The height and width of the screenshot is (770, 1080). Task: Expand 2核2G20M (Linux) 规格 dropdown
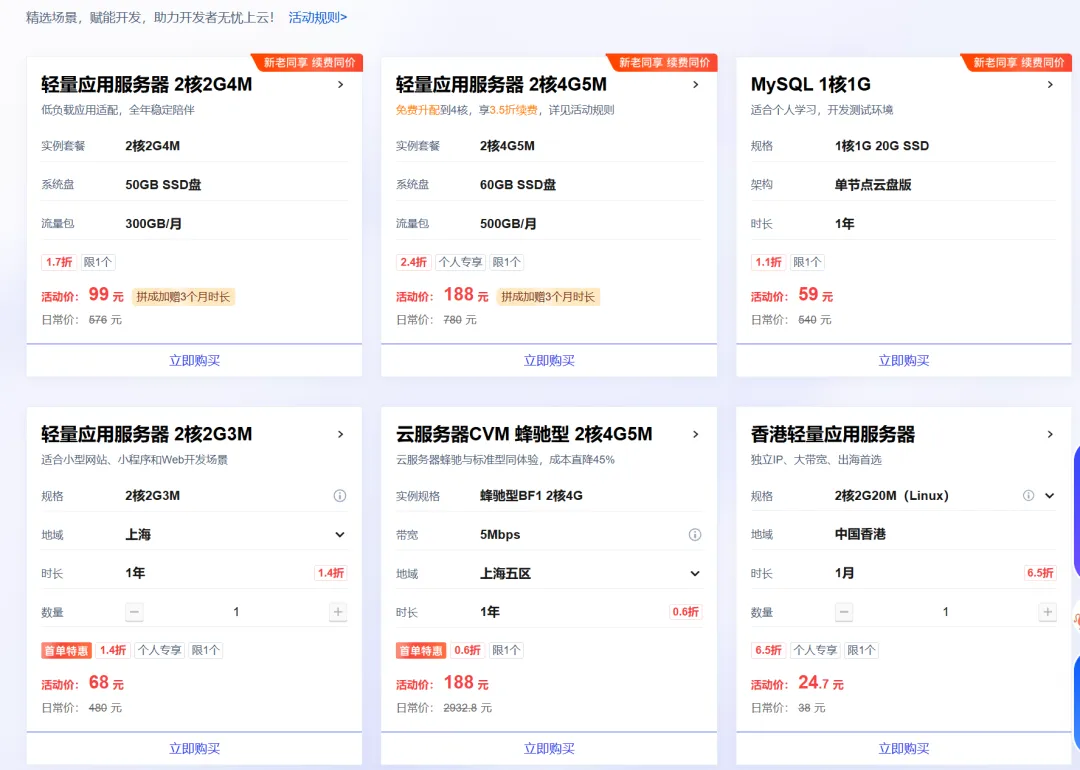coord(1050,496)
